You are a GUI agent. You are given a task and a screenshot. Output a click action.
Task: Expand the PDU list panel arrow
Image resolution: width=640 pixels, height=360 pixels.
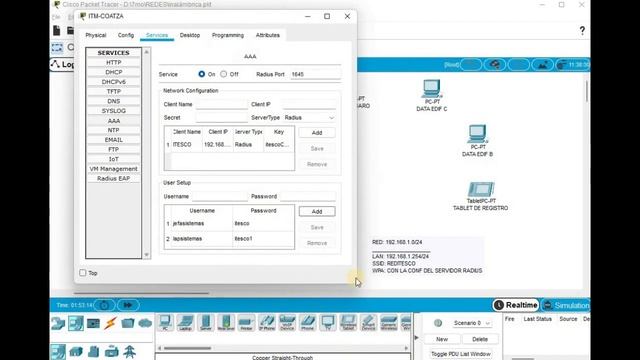[x=416, y=338]
